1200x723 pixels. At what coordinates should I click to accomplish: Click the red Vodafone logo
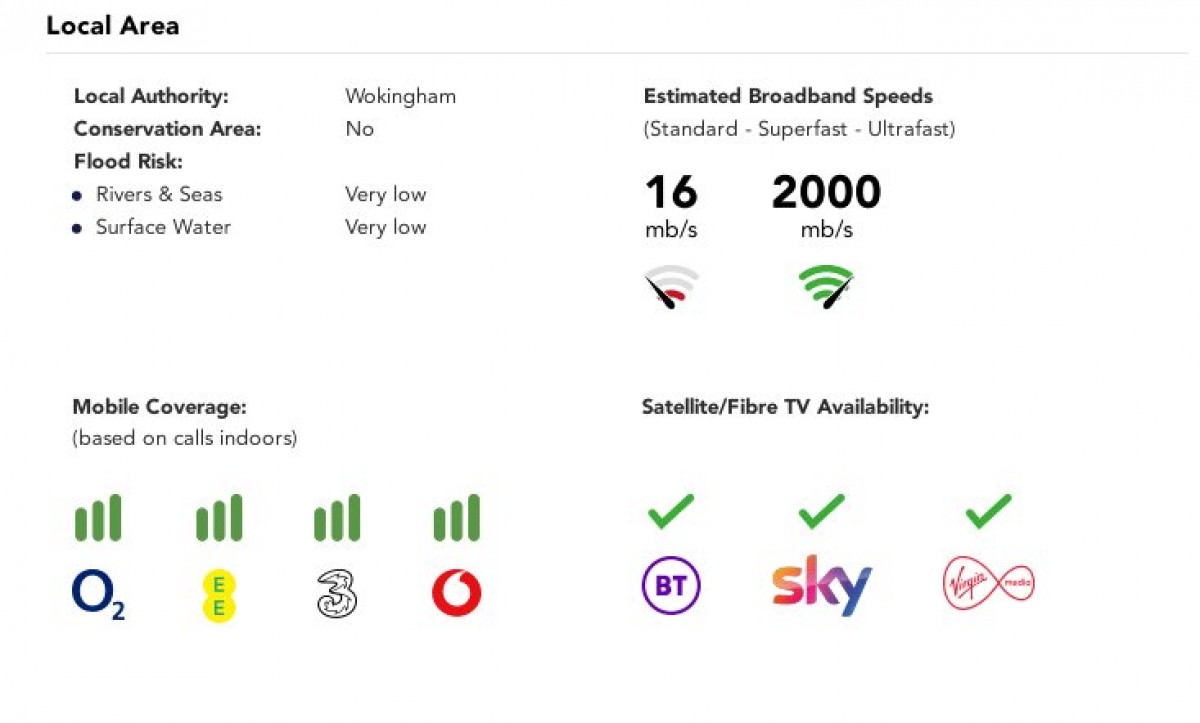[456, 594]
